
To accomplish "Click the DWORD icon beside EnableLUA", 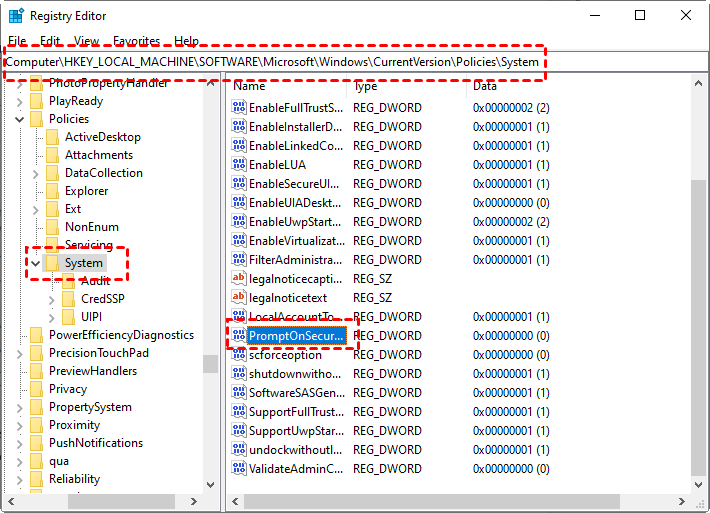I will [x=239, y=165].
